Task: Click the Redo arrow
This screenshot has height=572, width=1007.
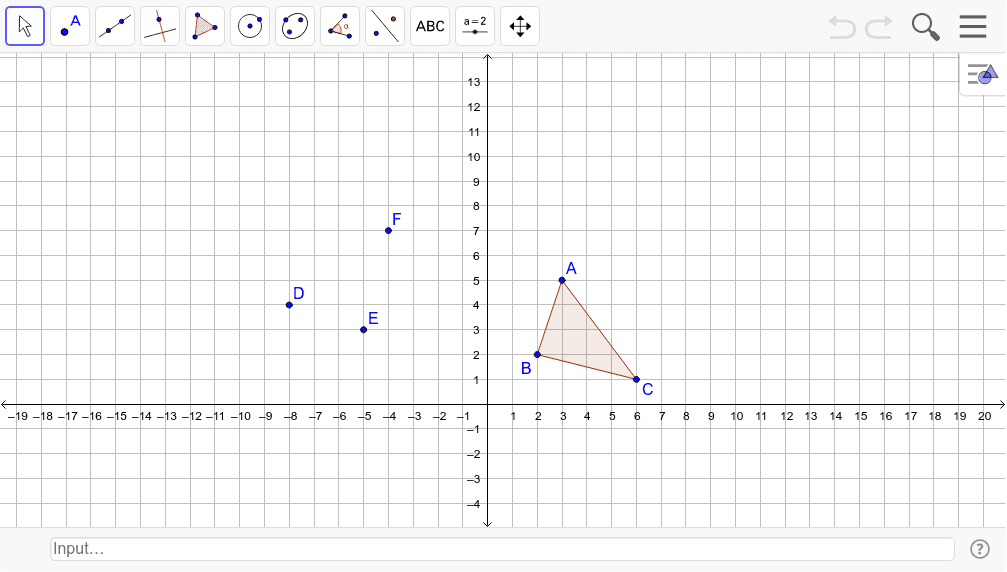Action: tap(879, 27)
